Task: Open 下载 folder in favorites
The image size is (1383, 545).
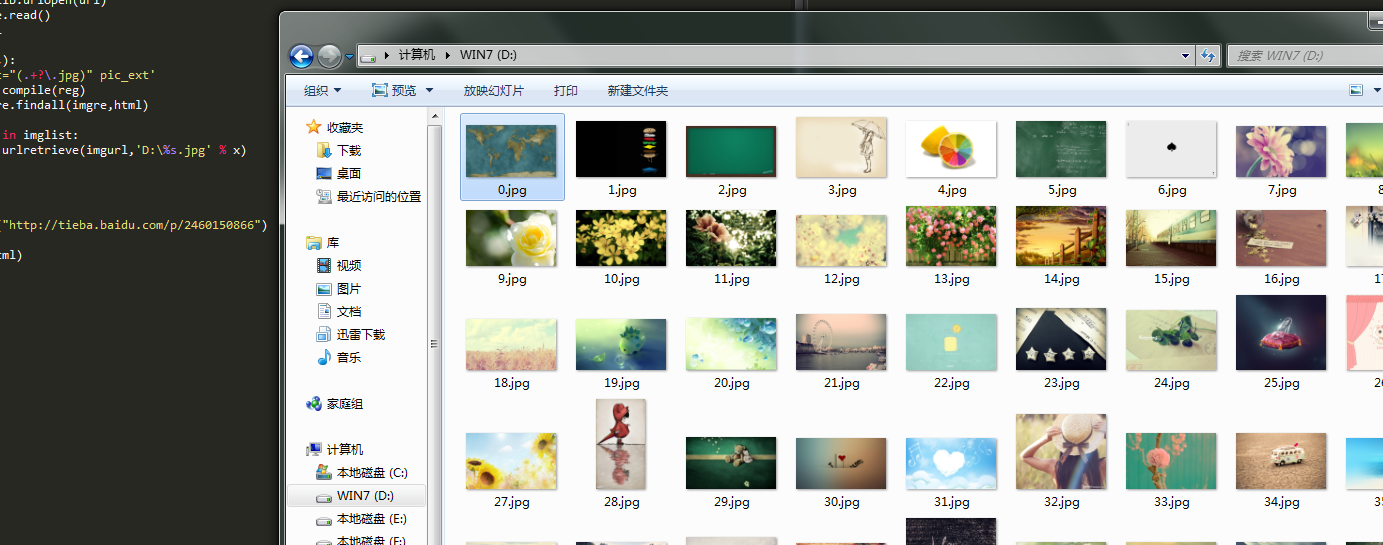Action: (340, 150)
